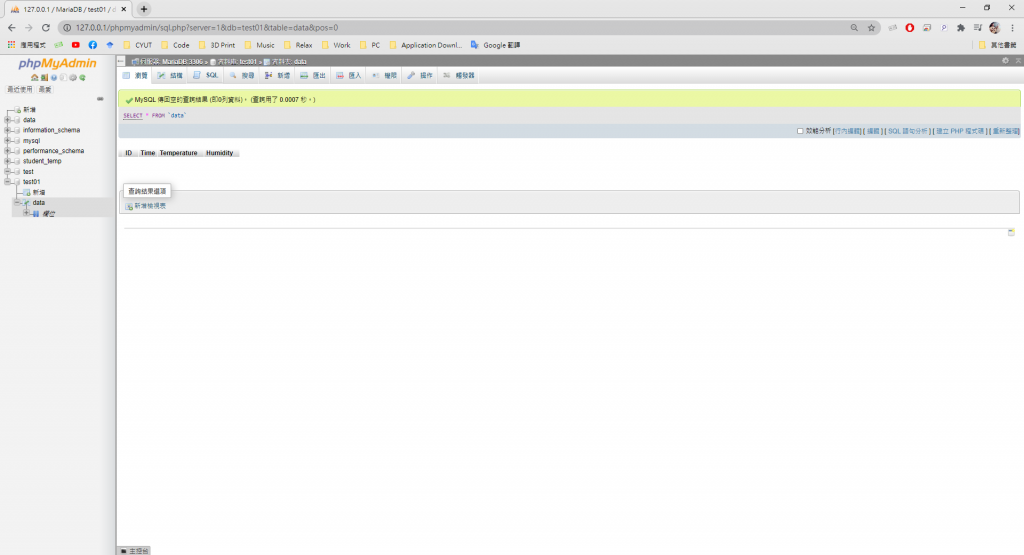Viewport: 1024px width, 555px height.
Task: Click the Facebook bookmark icon
Action: point(93,45)
